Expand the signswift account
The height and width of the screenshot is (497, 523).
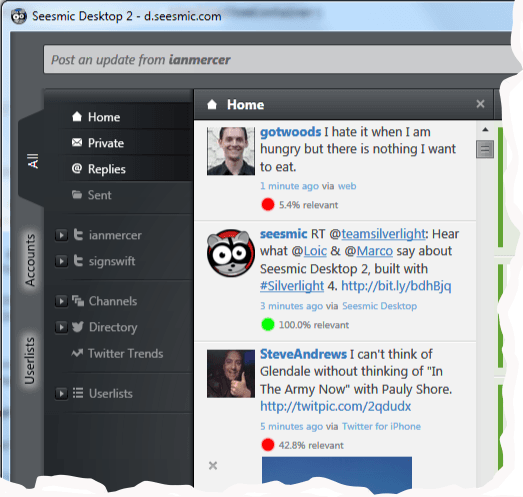(x=61, y=261)
